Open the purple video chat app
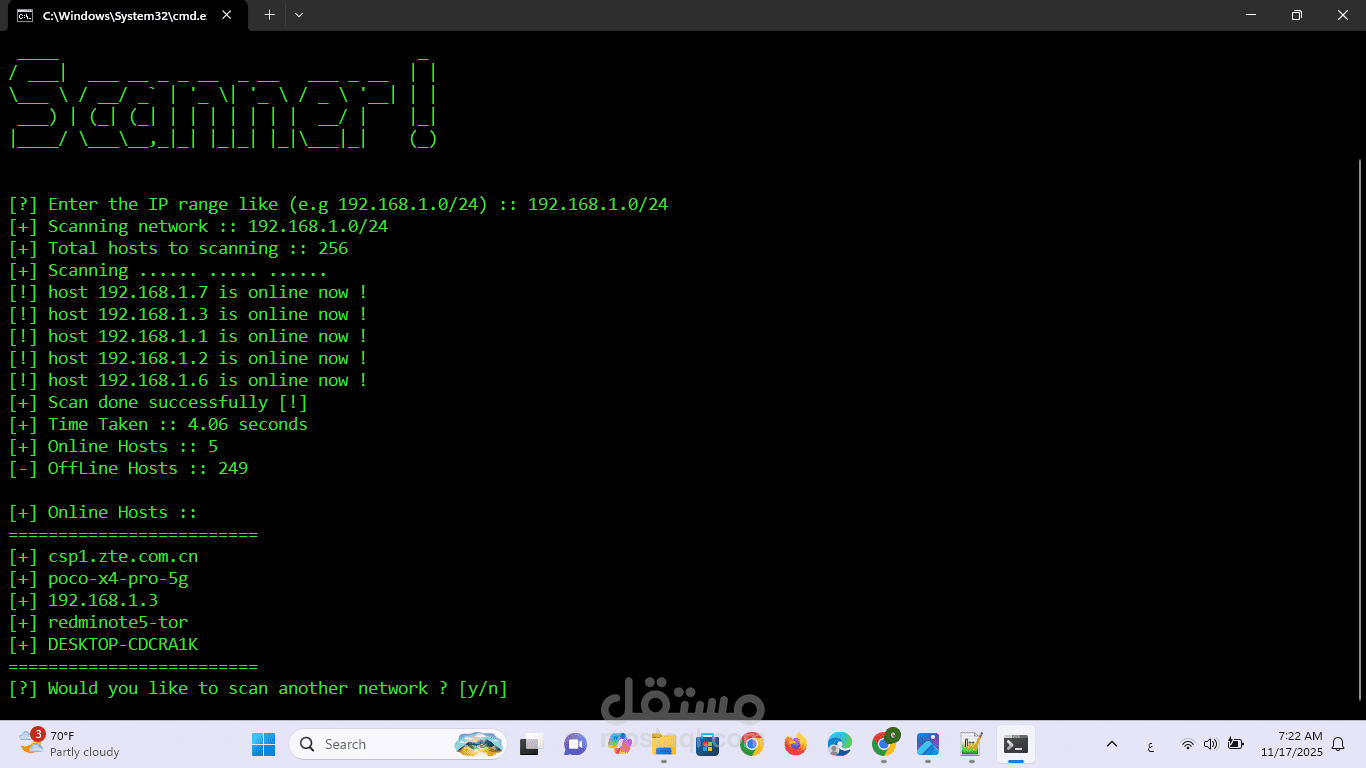The height and width of the screenshot is (768, 1366). (x=575, y=744)
